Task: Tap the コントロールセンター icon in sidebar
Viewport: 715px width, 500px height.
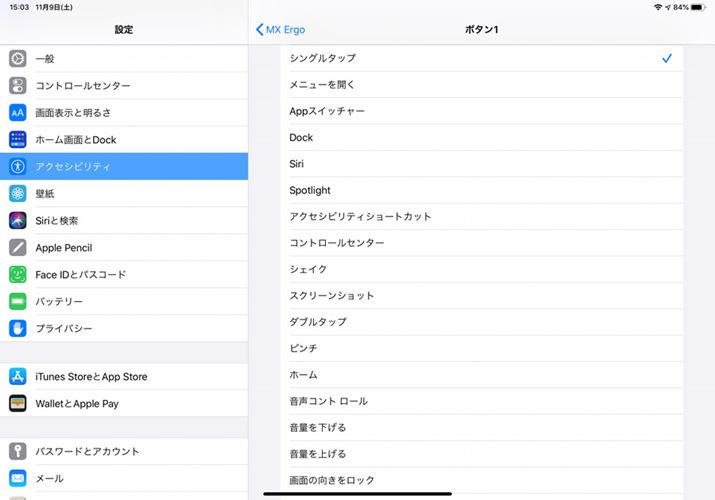Action: (x=18, y=86)
